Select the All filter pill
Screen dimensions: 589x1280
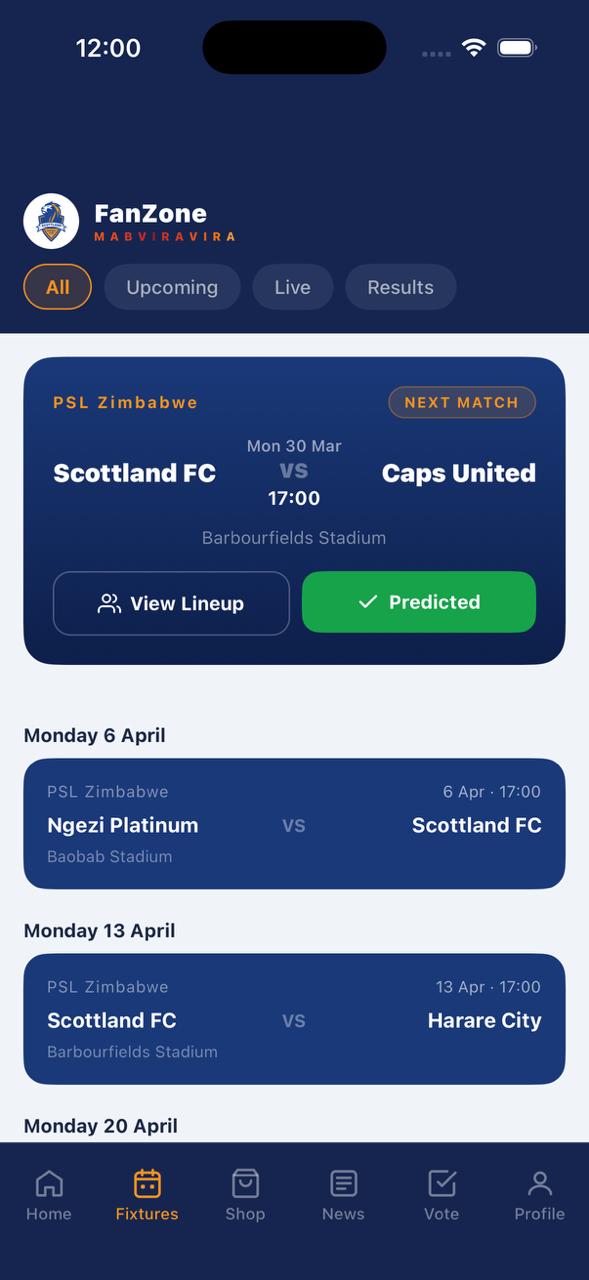56,287
